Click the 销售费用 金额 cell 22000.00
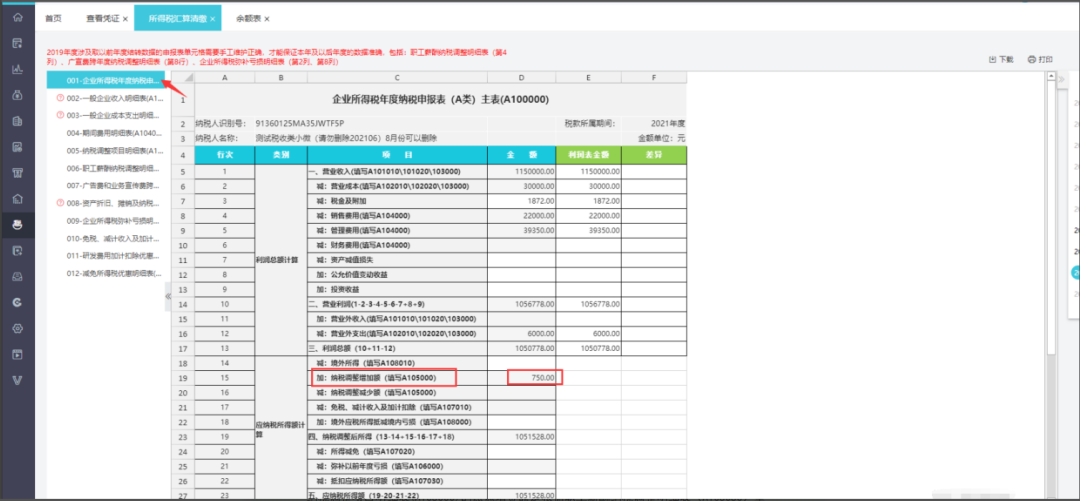Viewport: 1080px width, 501px height. click(521, 216)
